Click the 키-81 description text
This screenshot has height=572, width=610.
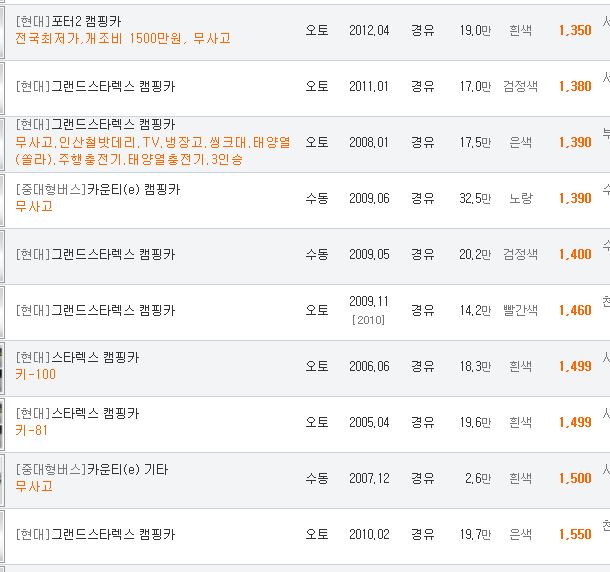point(31,430)
